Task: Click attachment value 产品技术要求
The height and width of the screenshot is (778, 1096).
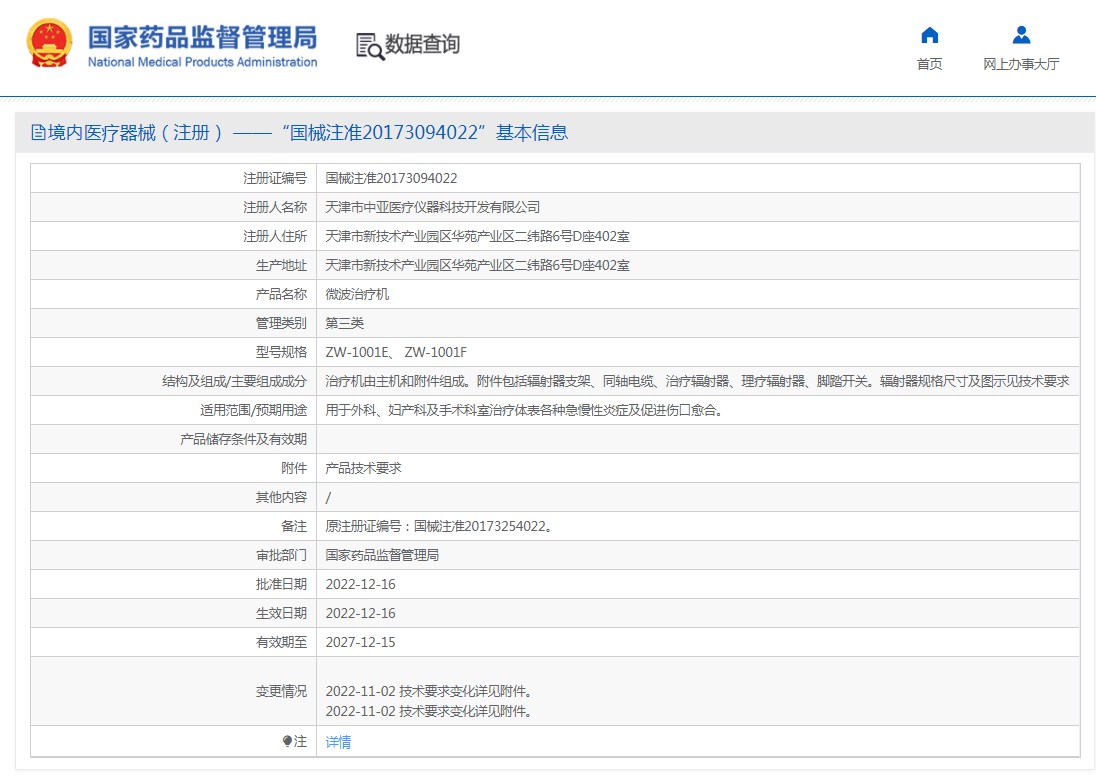Action: pos(363,468)
